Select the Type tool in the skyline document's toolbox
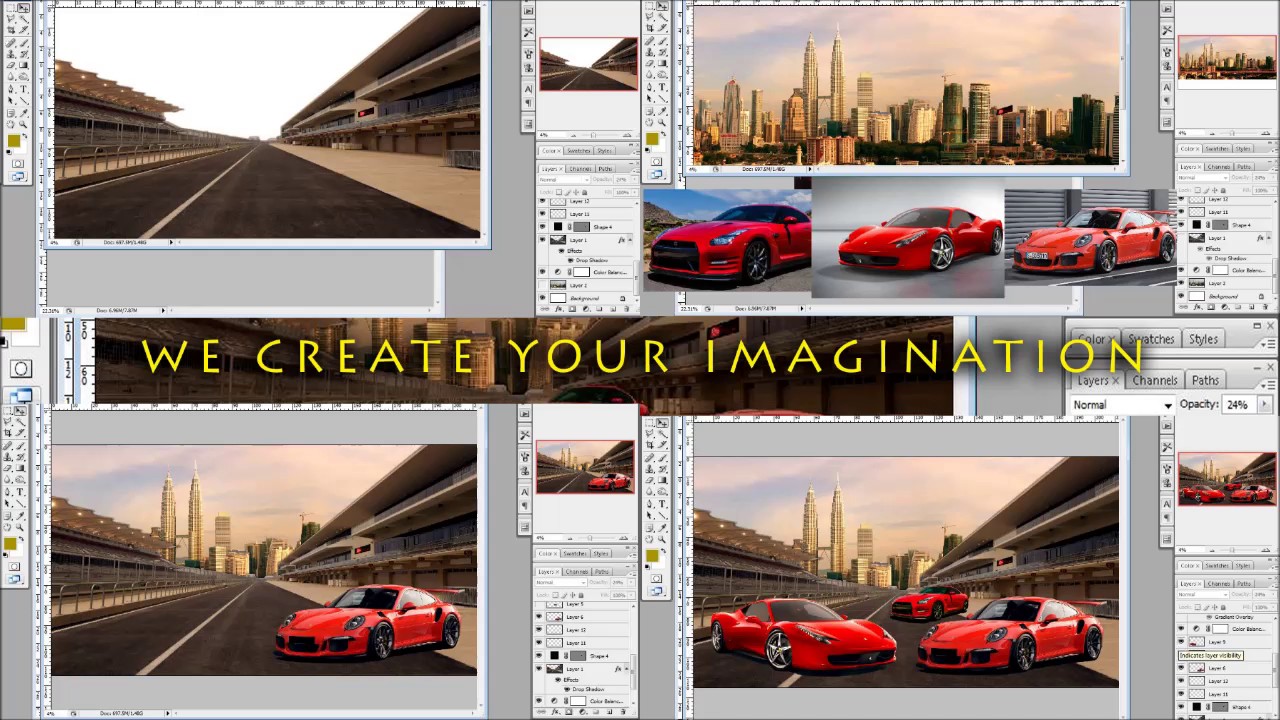Viewport: 1280px width, 720px height. (662, 88)
